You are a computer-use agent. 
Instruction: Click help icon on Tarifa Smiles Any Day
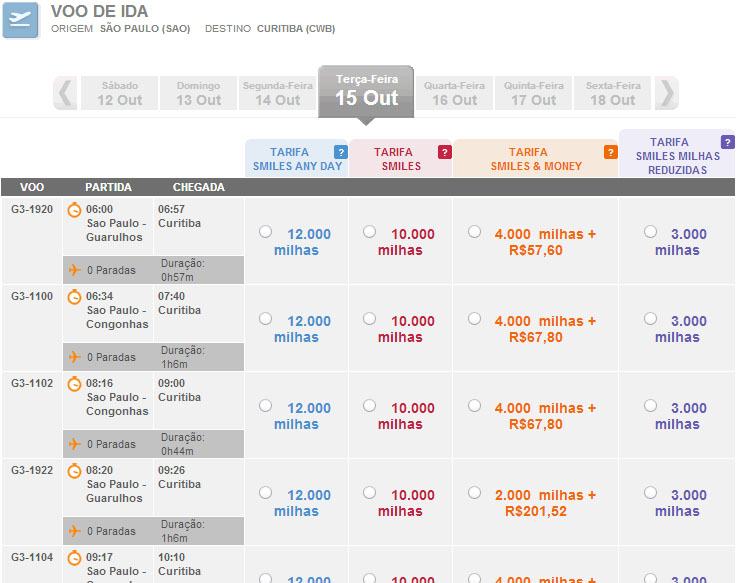click(341, 152)
